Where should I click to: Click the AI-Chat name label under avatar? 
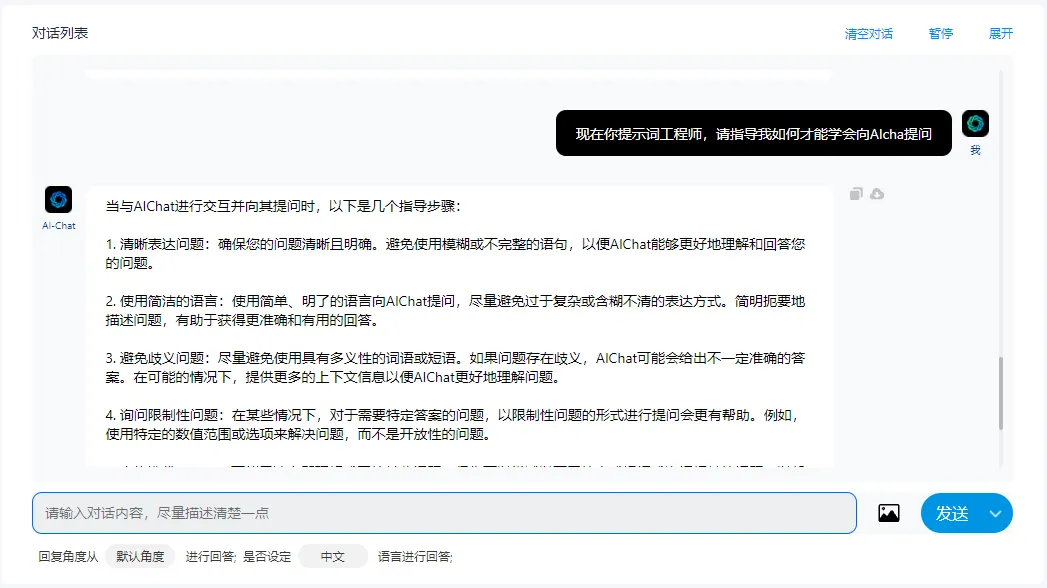(x=59, y=226)
